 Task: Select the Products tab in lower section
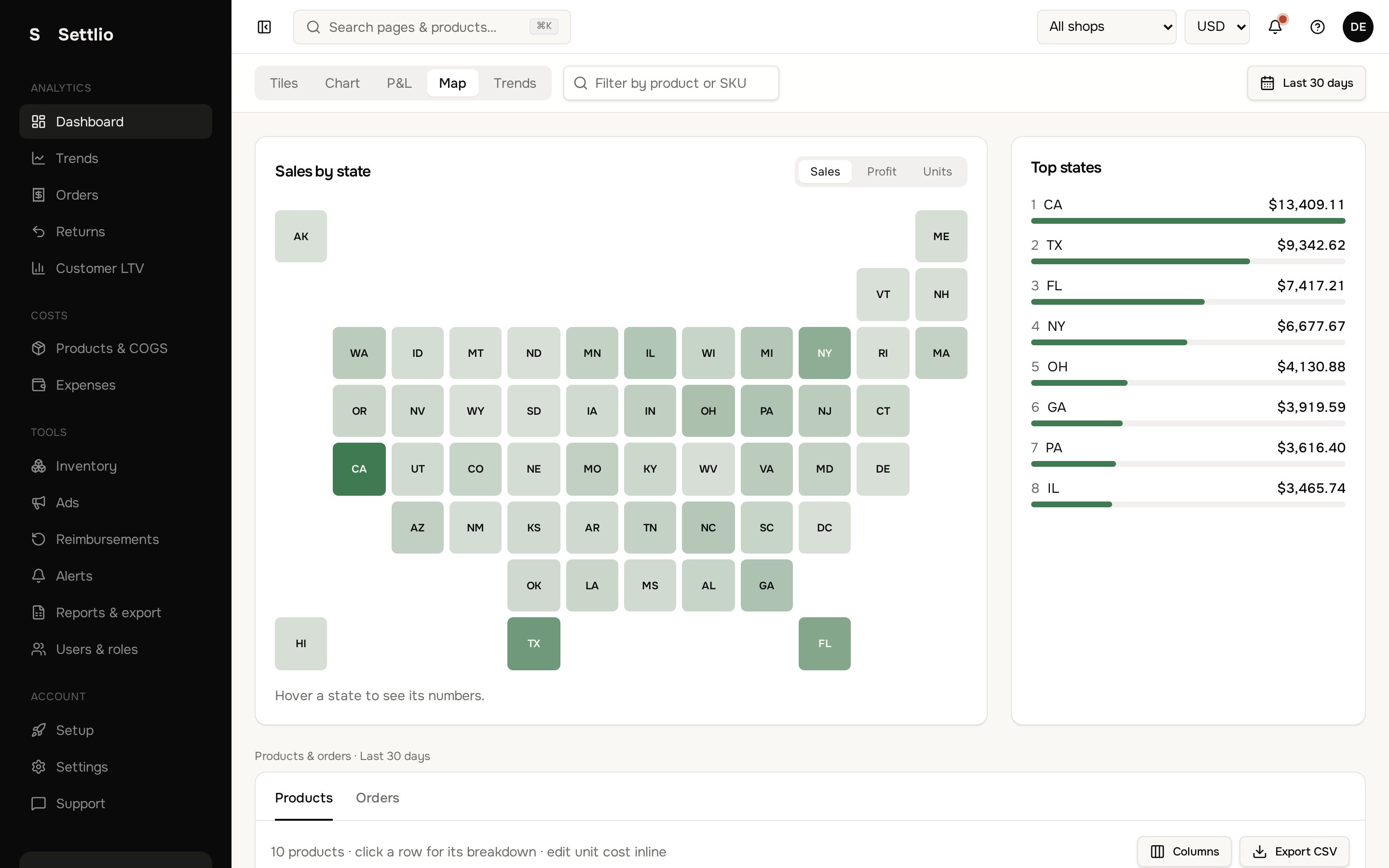click(304, 798)
